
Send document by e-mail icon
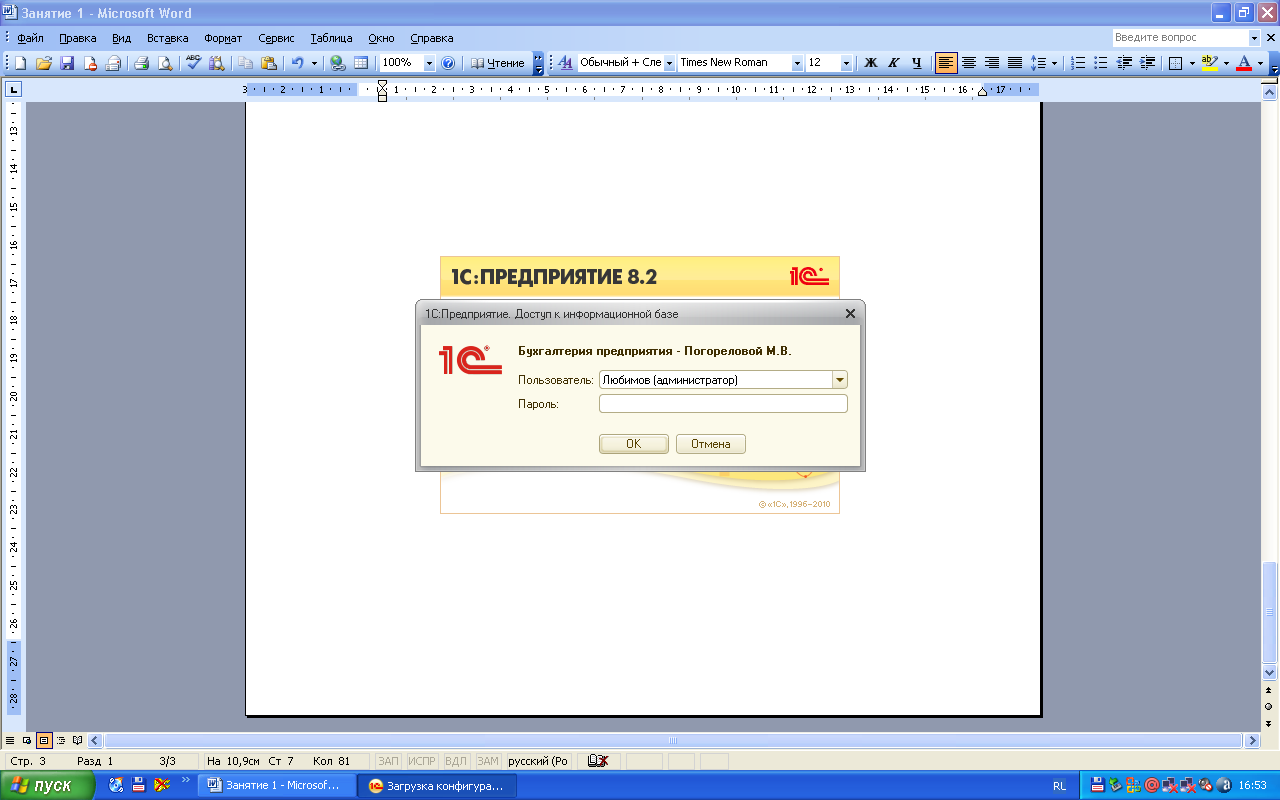pos(113,63)
